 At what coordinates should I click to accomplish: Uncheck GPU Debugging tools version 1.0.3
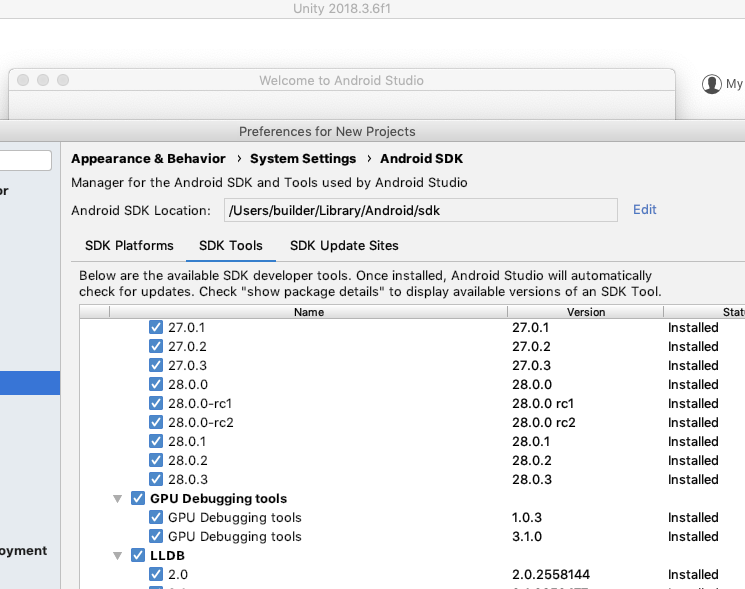coord(156,517)
